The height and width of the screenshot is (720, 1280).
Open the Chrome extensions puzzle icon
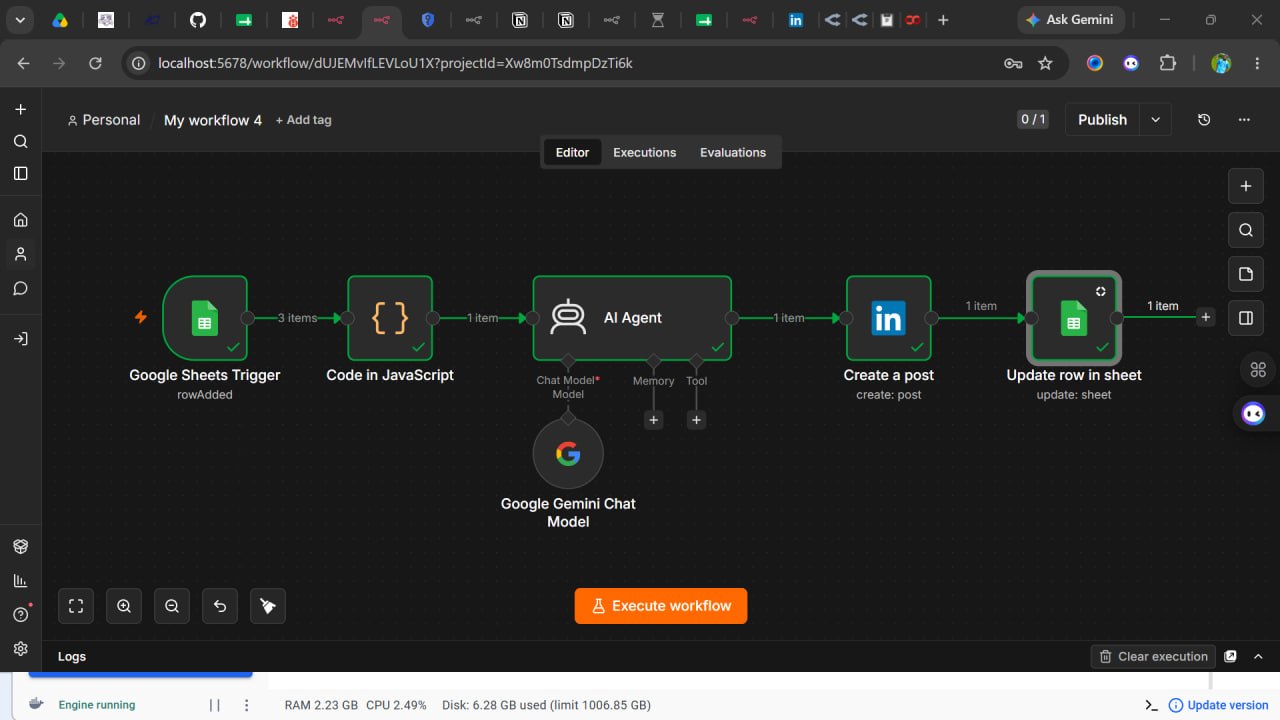click(1167, 63)
